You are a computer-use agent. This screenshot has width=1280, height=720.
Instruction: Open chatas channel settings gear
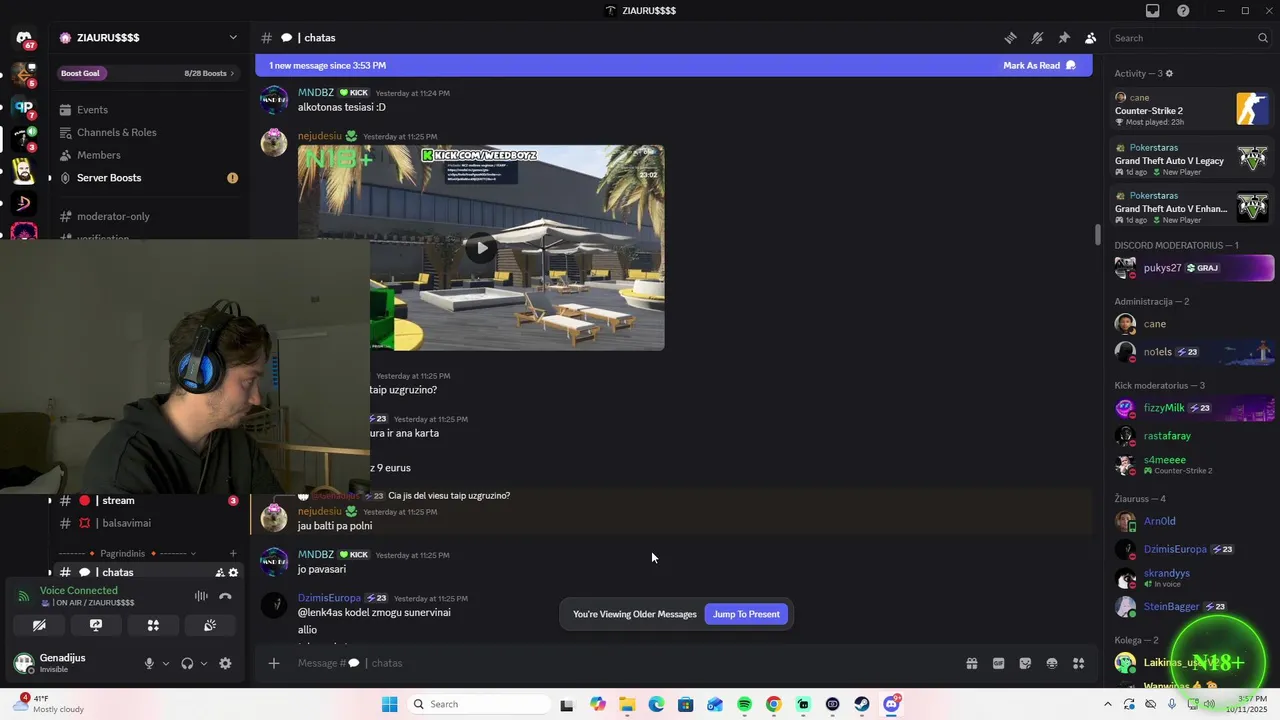(x=233, y=573)
